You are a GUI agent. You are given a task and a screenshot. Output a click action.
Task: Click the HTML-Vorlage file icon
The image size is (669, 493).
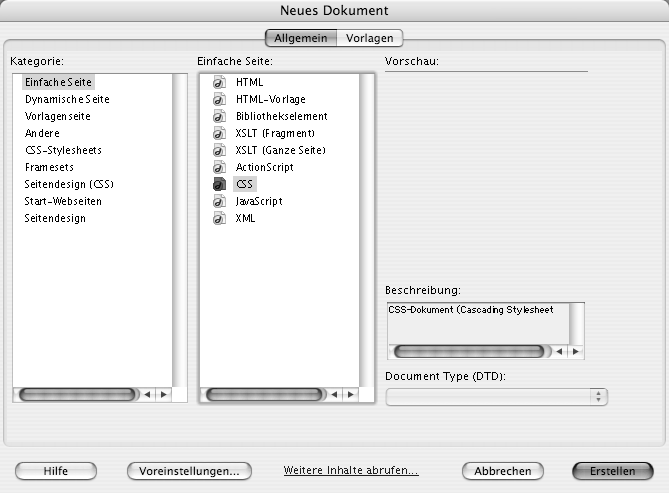(219, 99)
